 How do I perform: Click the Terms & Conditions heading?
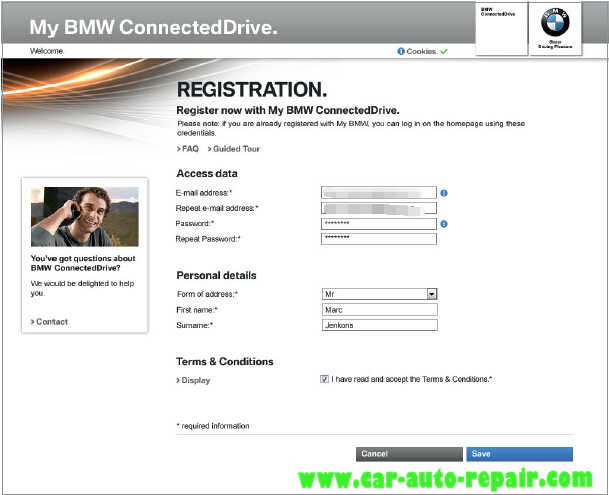(x=224, y=362)
